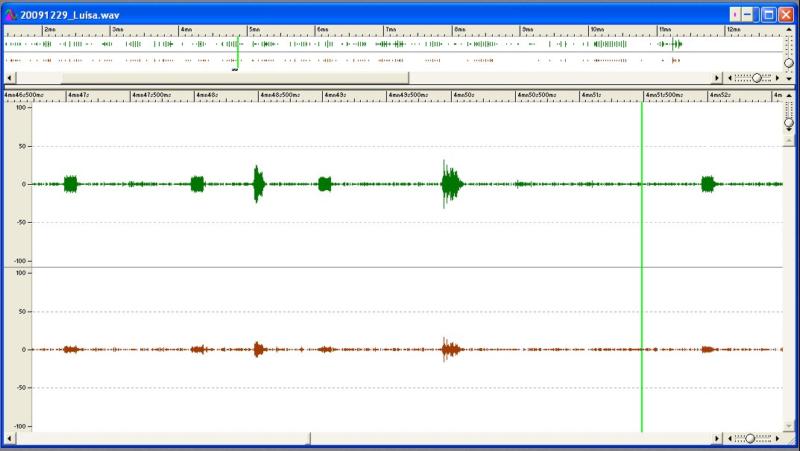800x451 pixels.
Task: Decrease main horizontal zoom with left arrow
Action: [x=730, y=438]
